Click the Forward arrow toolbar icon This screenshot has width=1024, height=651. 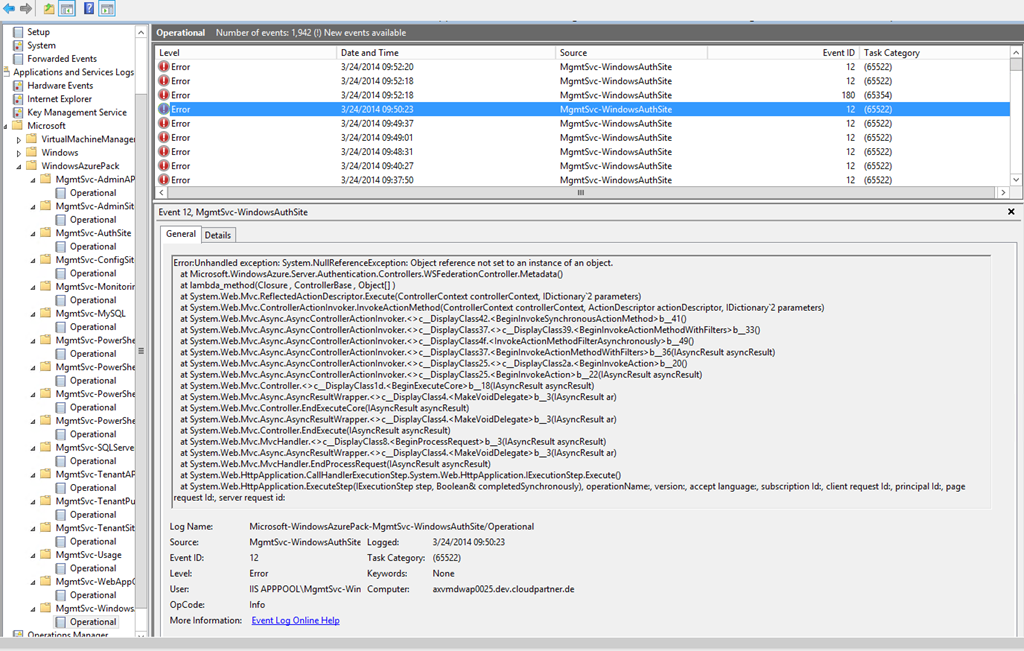click(x=26, y=9)
